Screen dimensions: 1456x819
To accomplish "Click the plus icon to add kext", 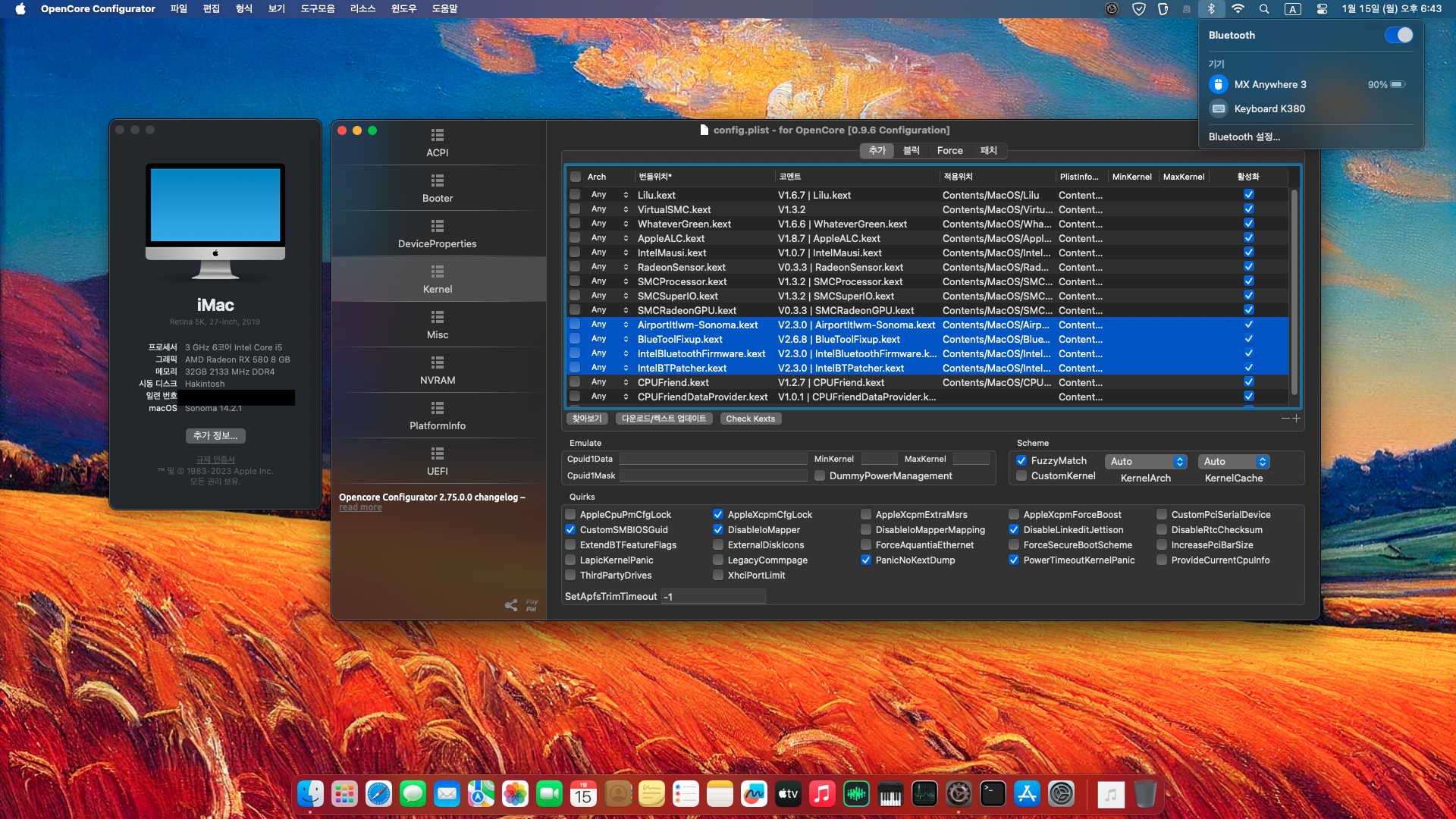I will click(1296, 419).
